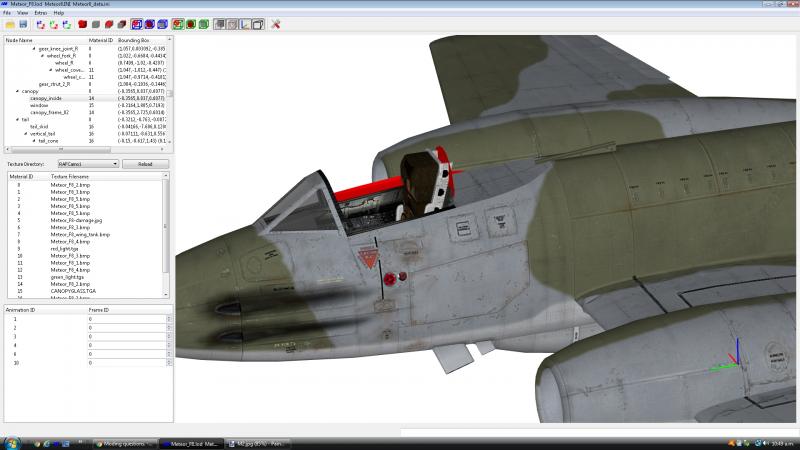Open the Texture Directory dropdown
The image size is (800, 450).
click(88, 164)
